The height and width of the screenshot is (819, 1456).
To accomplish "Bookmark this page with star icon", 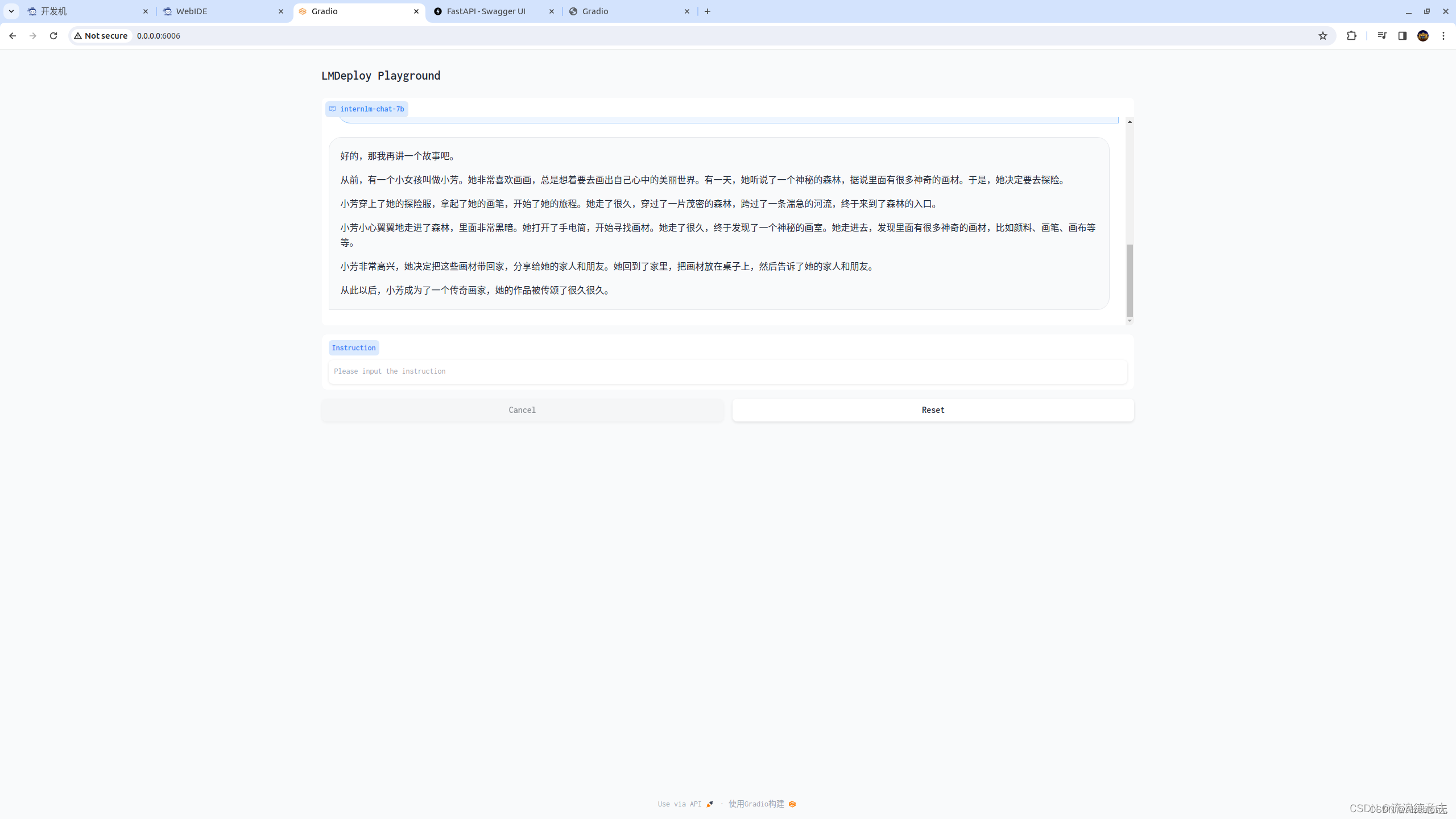I will pyautogui.click(x=1323, y=36).
